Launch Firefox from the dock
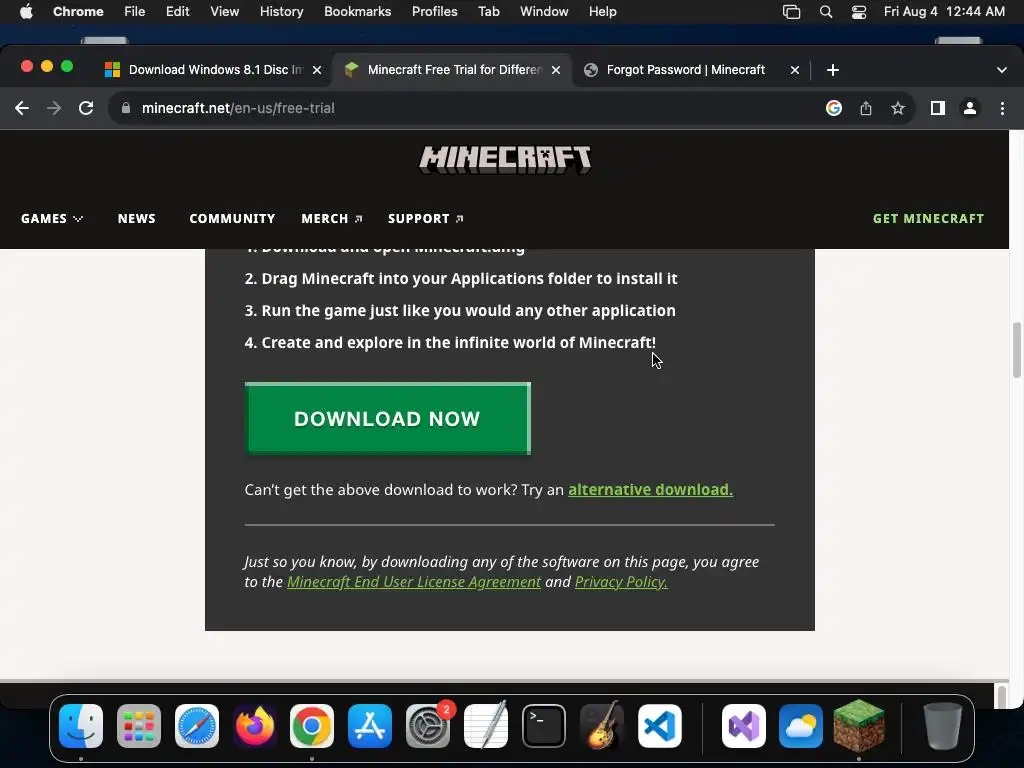Viewport: 1024px width, 768px height. tap(255, 726)
